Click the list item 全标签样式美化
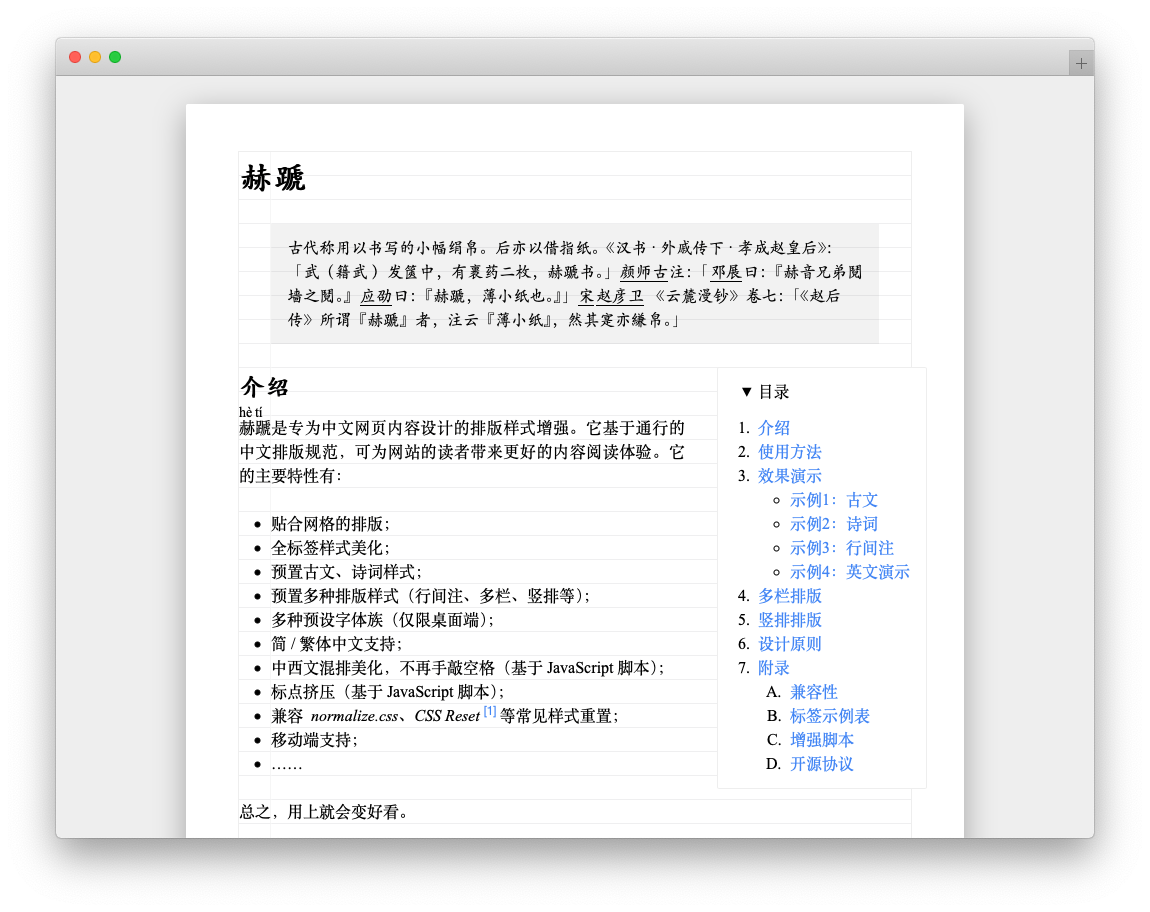The width and height of the screenshot is (1150, 912). click(330, 548)
